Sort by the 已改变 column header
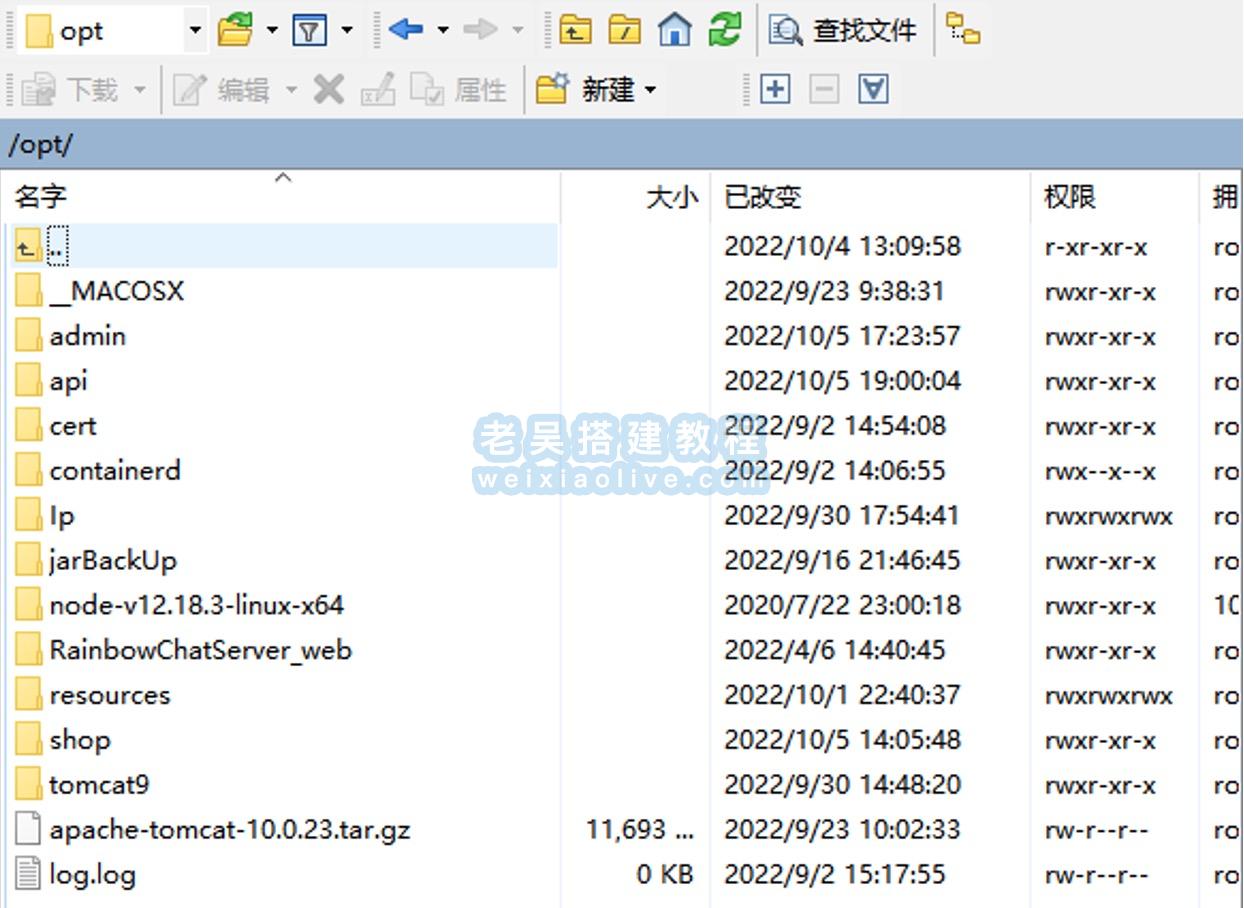Image resolution: width=1244 pixels, height=908 pixels. (x=762, y=197)
